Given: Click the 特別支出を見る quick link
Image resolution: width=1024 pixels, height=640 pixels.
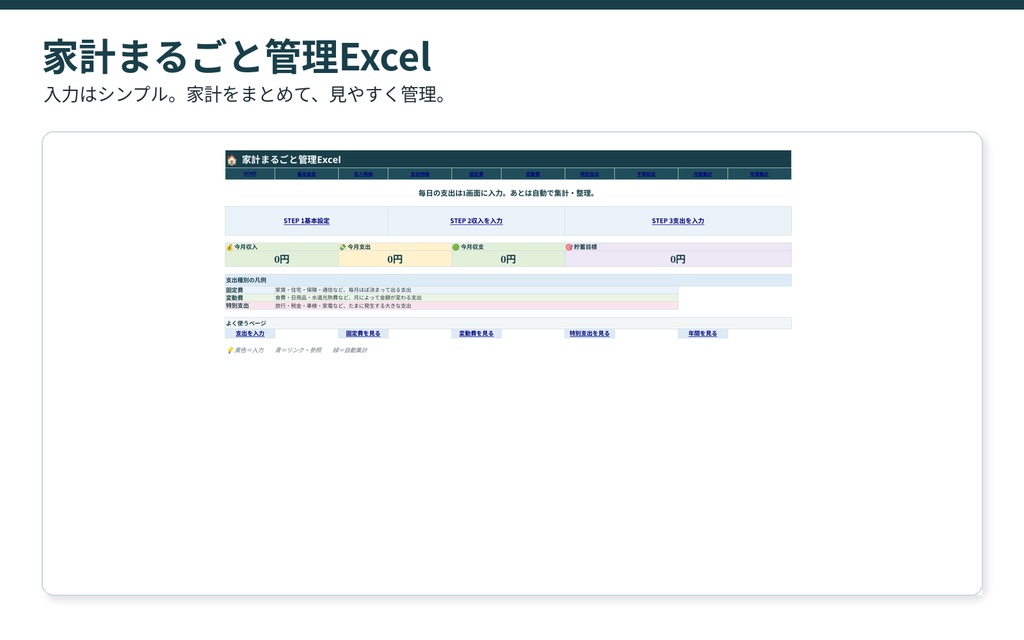Looking at the screenshot, I should (590, 333).
